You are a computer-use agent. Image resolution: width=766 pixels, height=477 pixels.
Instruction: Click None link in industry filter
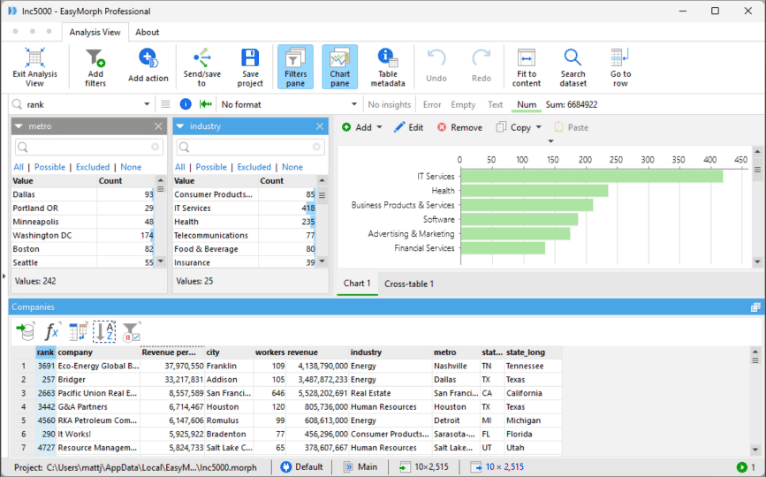[x=292, y=167]
